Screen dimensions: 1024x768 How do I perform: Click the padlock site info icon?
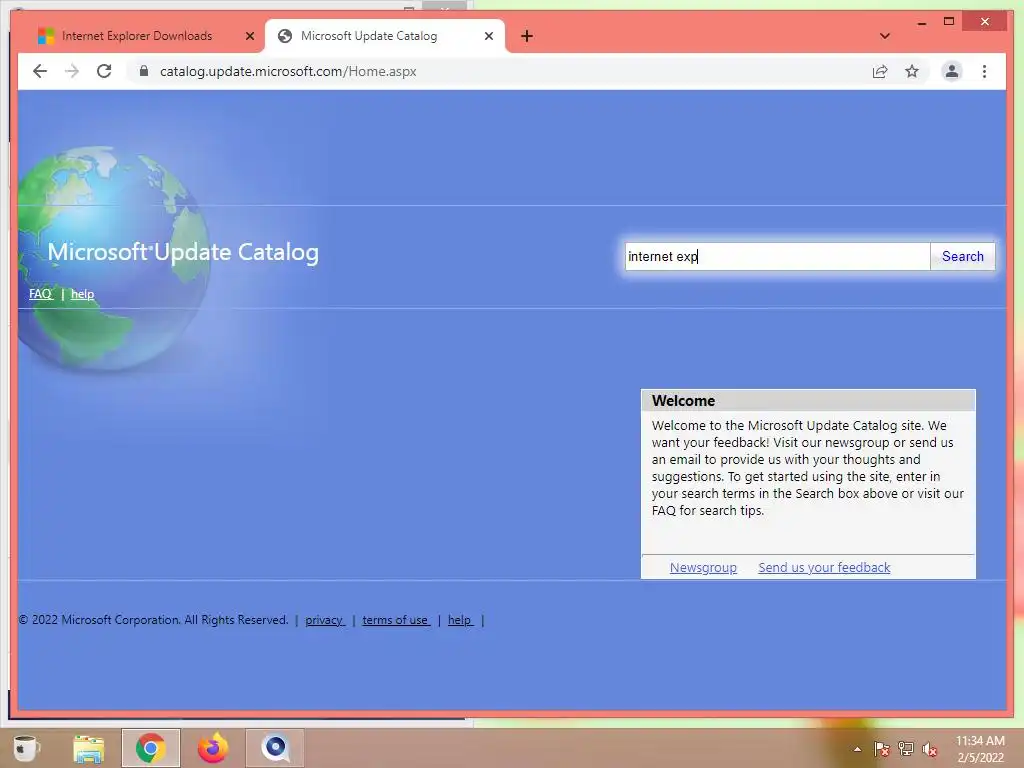click(x=144, y=71)
